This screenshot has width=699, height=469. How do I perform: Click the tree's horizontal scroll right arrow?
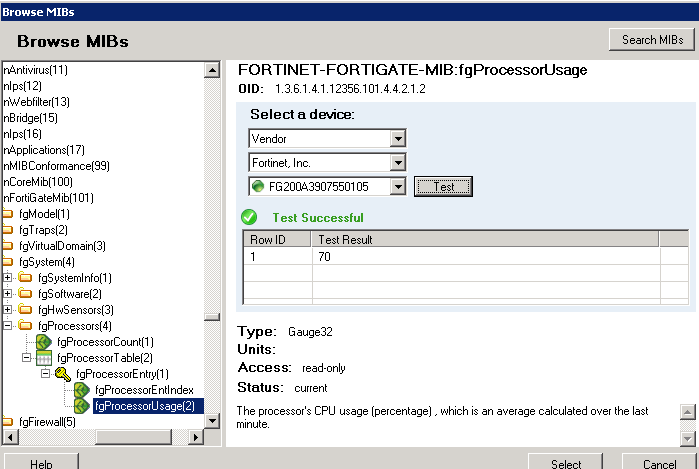[195, 437]
